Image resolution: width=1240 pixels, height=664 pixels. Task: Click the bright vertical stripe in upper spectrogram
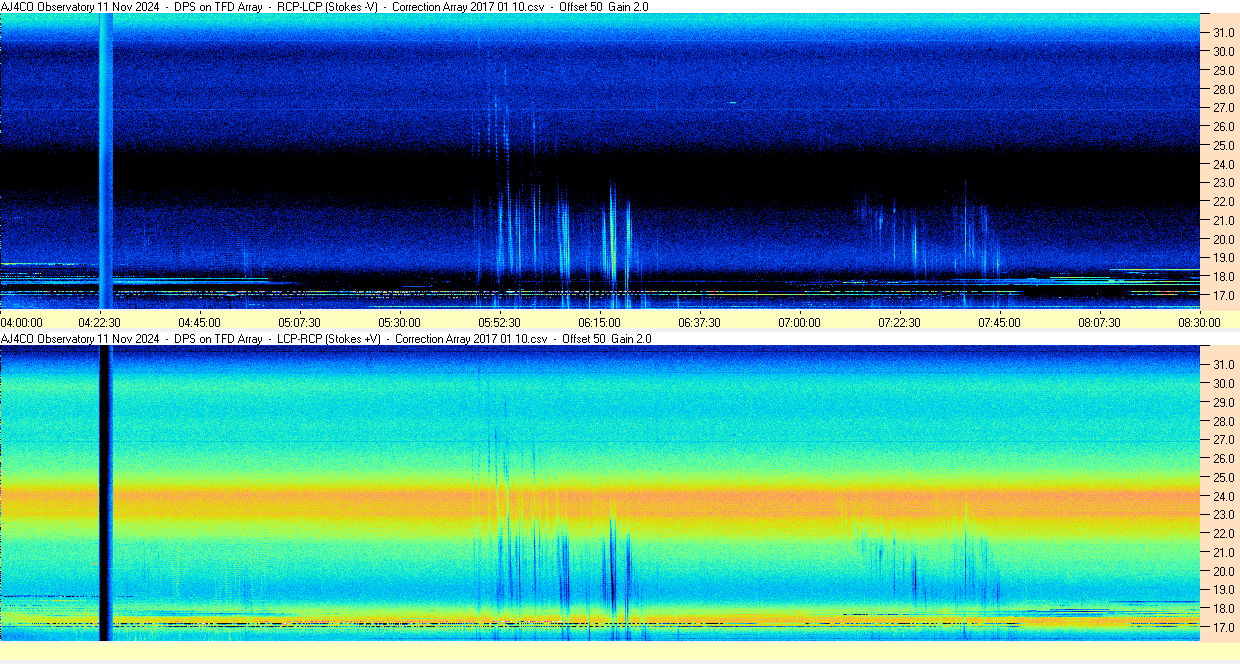pyautogui.click(x=105, y=160)
